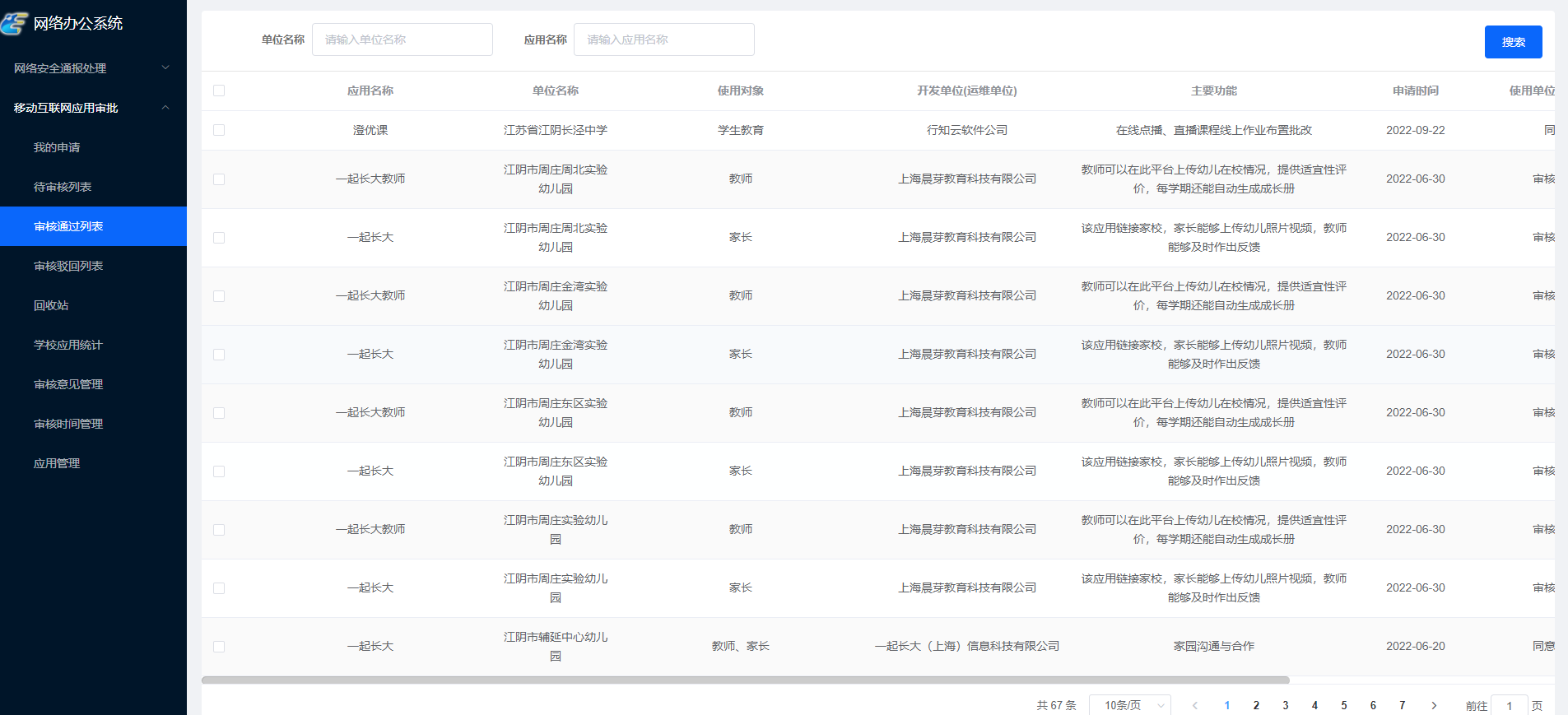Focus the 单位名称 search input field
1568x715 pixels.
[x=402, y=39]
